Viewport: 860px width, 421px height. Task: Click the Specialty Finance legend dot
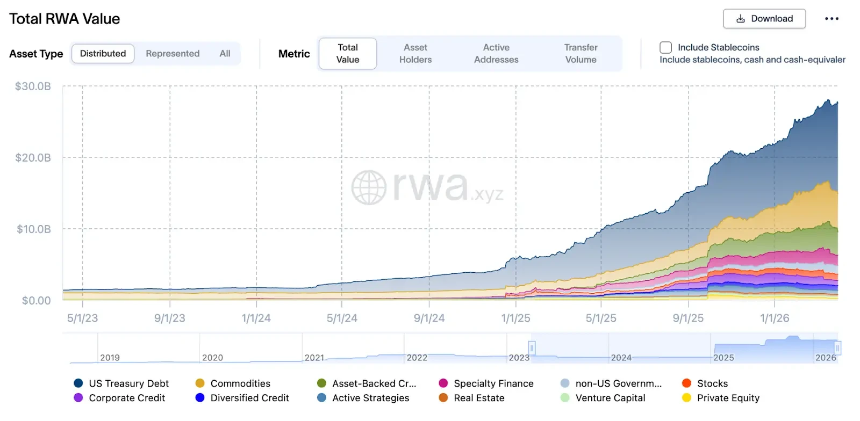tap(443, 383)
